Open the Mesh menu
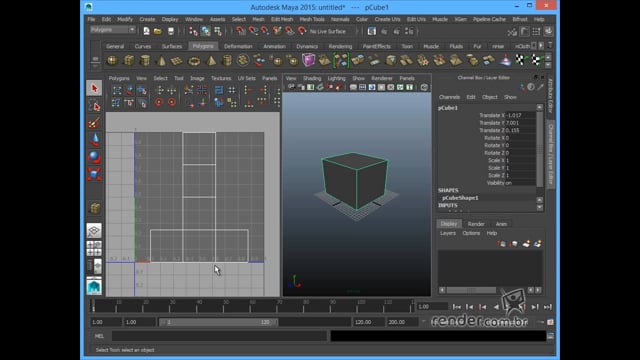640x360 pixels. 258,19
